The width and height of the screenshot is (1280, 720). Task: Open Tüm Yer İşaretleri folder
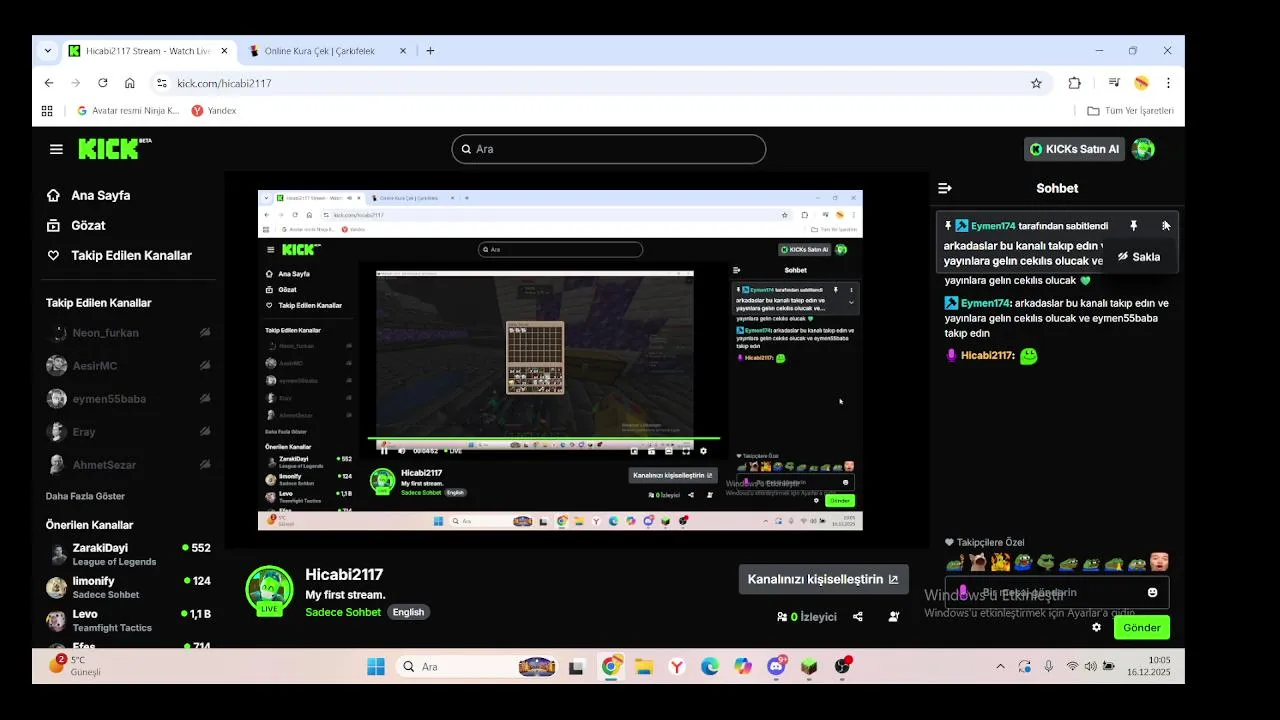point(1130,111)
